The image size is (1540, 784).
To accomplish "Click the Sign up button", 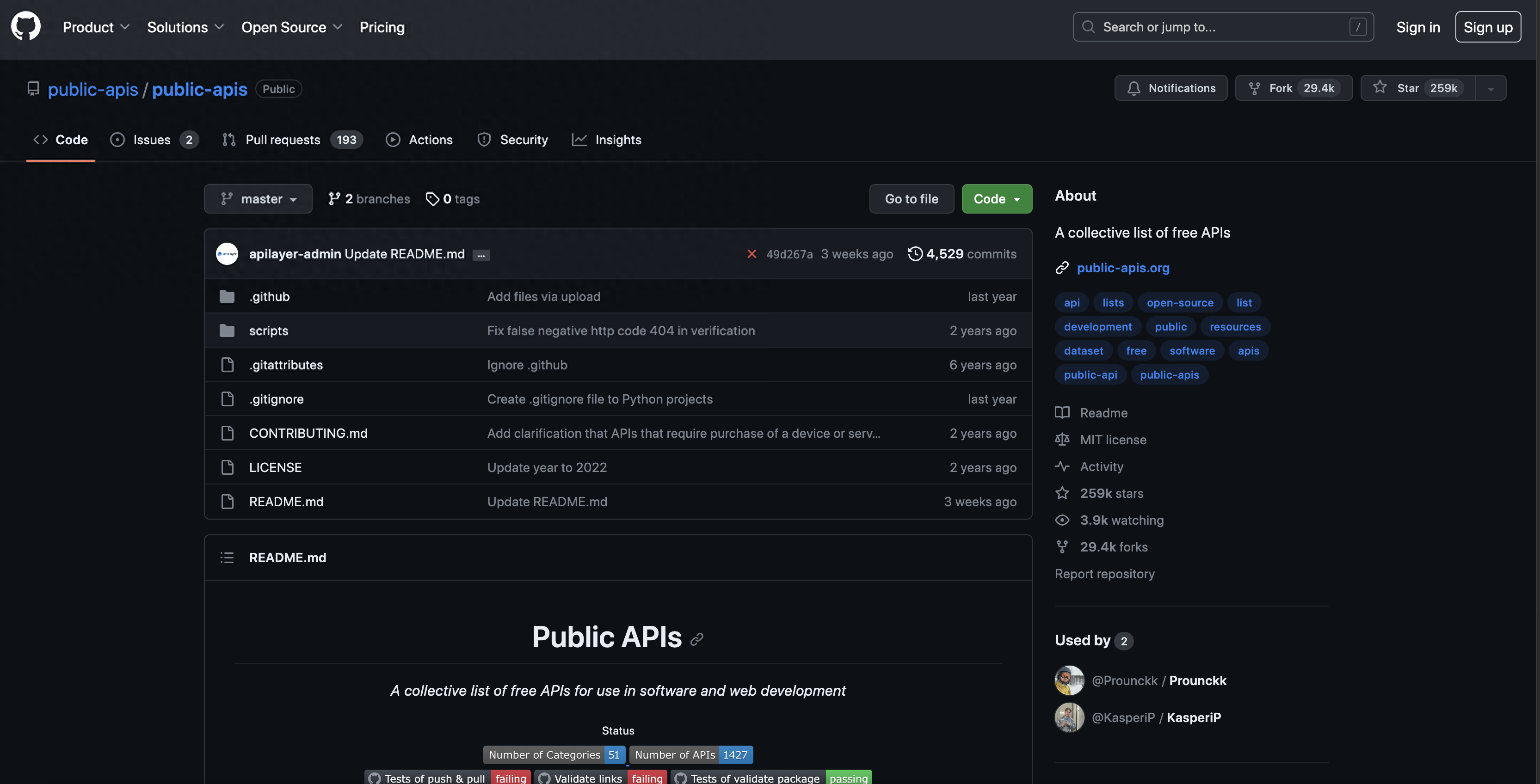I will (x=1487, y=27).
